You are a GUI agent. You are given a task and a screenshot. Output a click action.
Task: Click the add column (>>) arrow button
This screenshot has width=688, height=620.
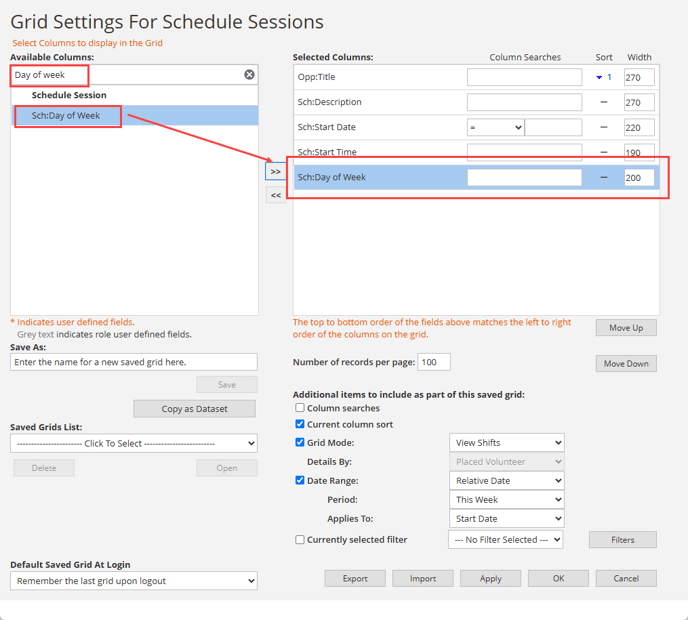(x=275, y=172)
